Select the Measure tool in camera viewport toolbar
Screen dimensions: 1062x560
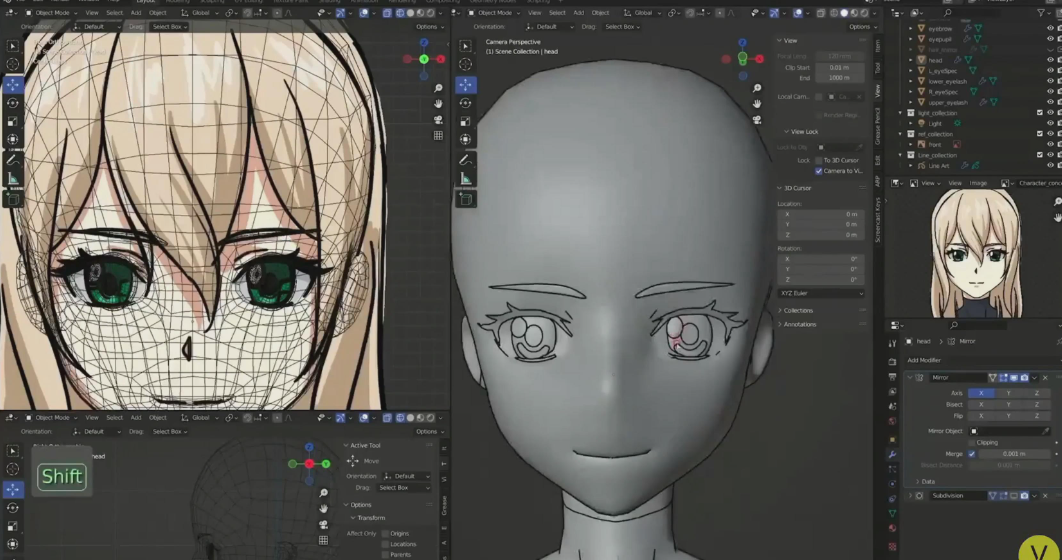(x=465, y=179)
